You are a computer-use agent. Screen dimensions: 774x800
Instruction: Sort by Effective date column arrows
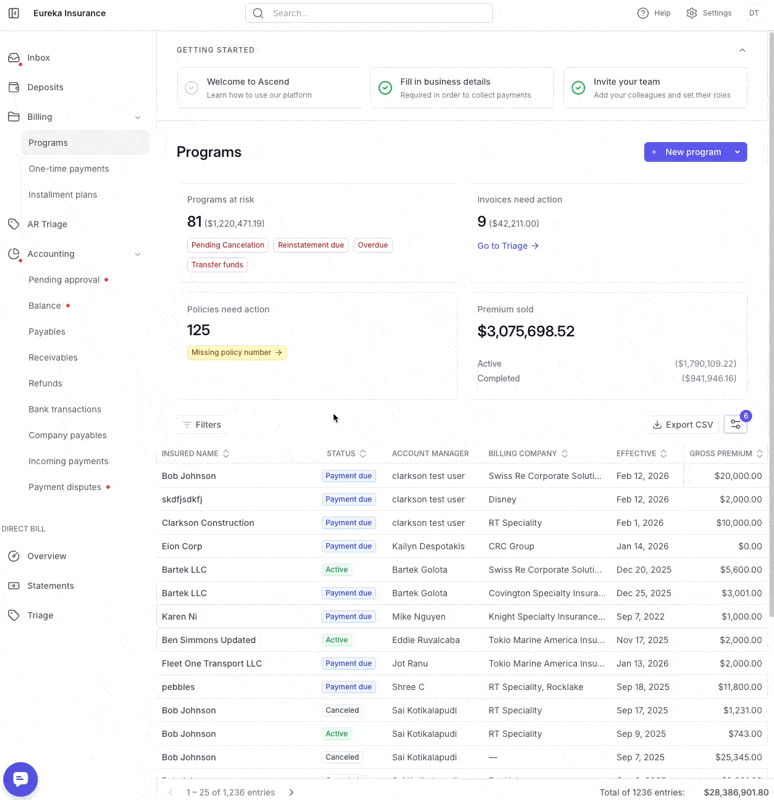[x=663, y=454]
